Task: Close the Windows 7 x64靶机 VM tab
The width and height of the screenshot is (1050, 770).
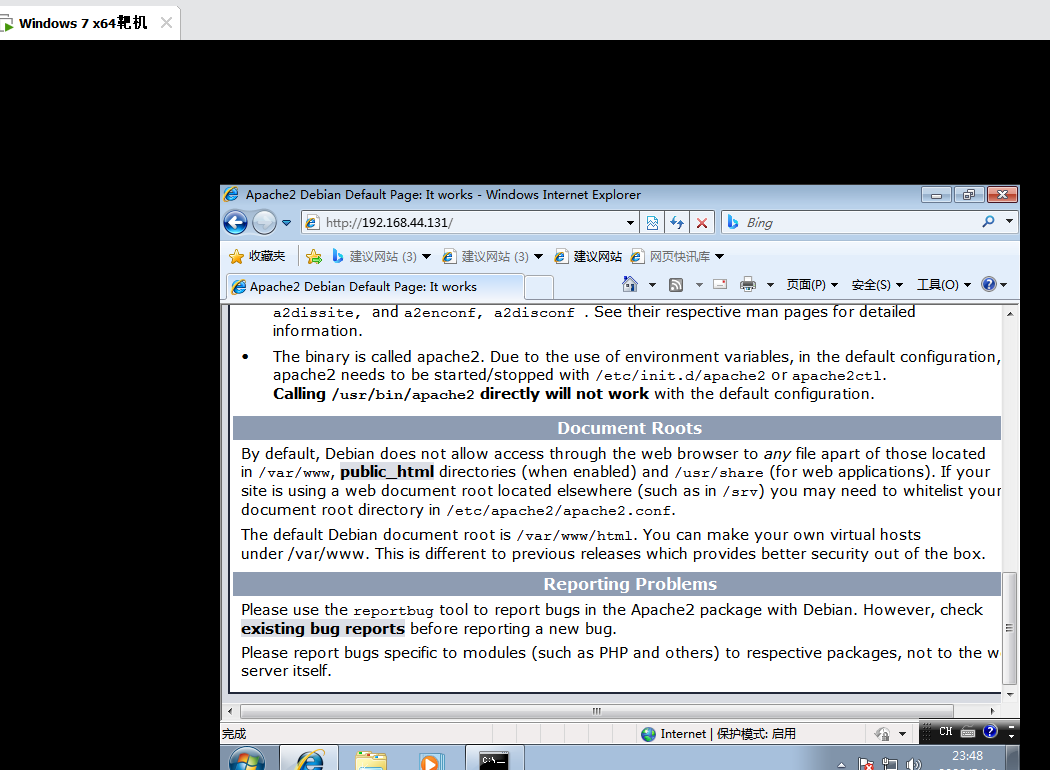Action: coord(166,23)
